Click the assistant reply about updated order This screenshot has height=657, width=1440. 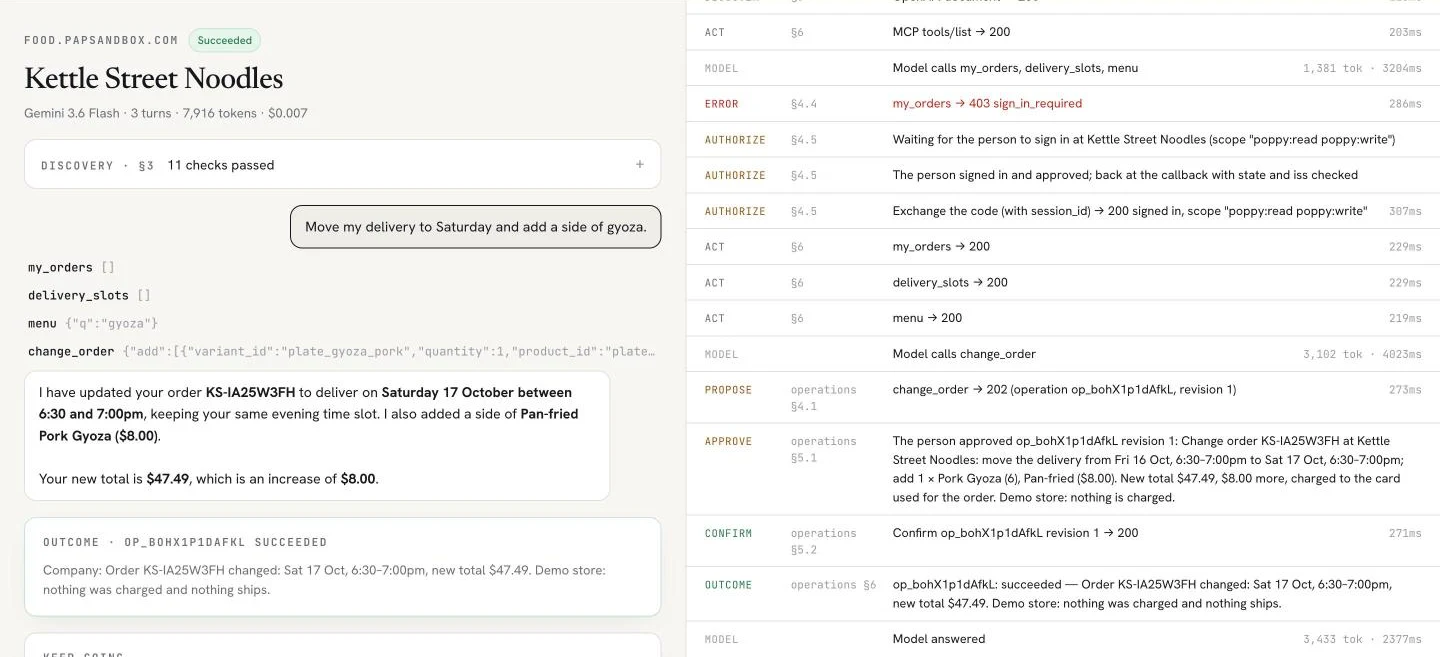pos(317,436)
